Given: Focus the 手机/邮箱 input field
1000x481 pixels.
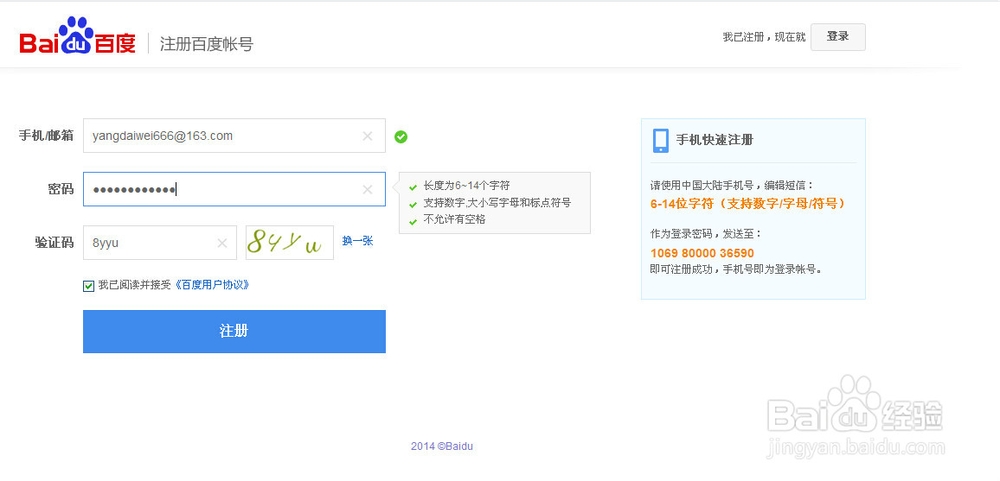Looking at the screenshot, I should coord(234,136).
